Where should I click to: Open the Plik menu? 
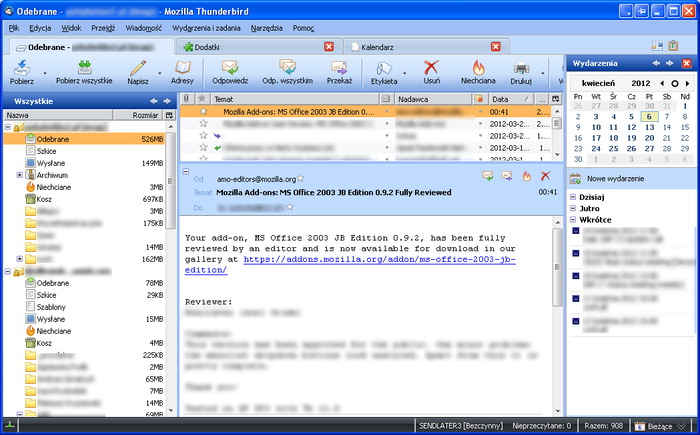tap(14, 28)
